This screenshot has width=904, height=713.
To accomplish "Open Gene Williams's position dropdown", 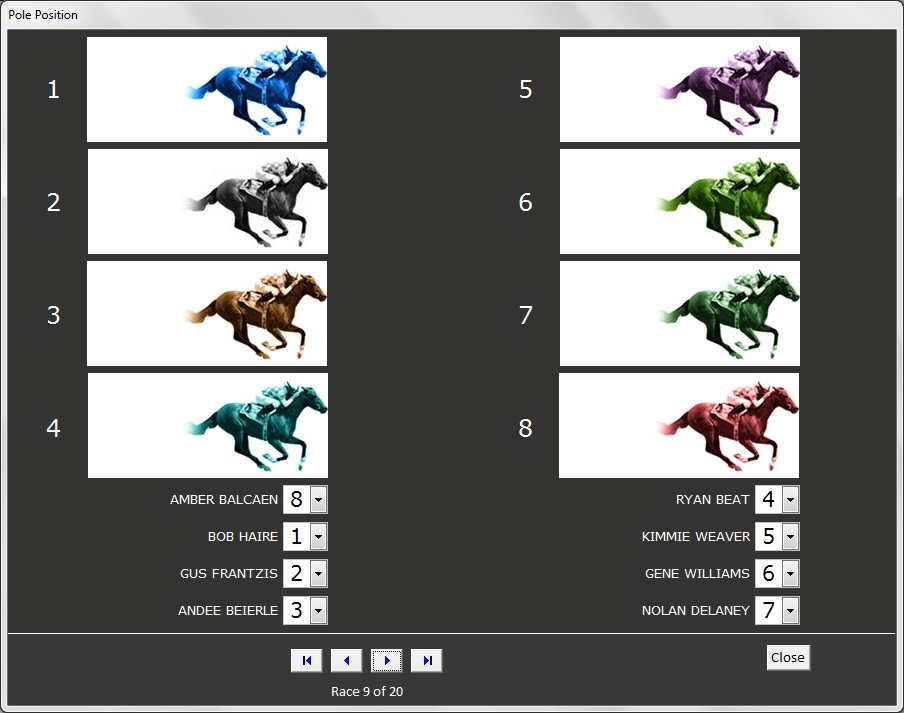I will click(790, 574).
